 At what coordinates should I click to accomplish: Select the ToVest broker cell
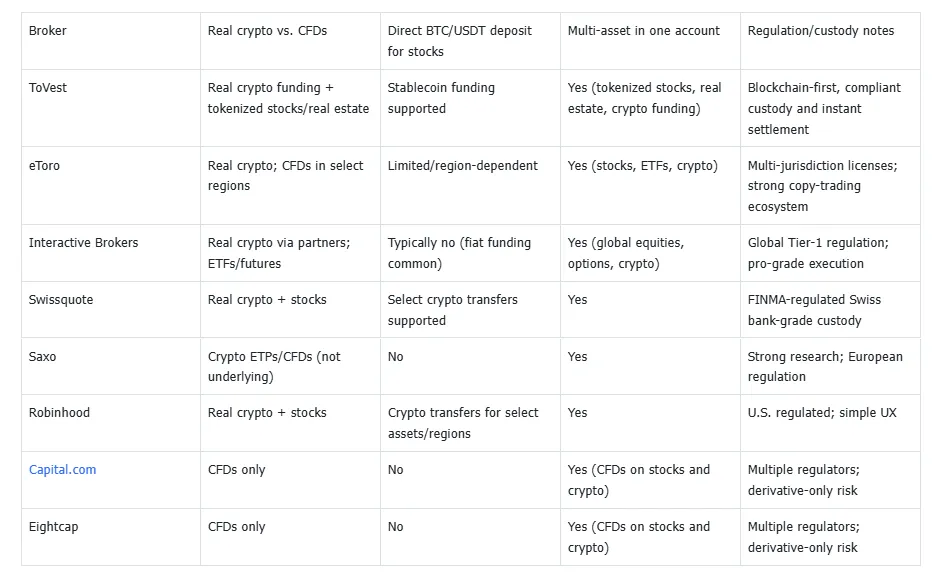(x=48, y=88)
